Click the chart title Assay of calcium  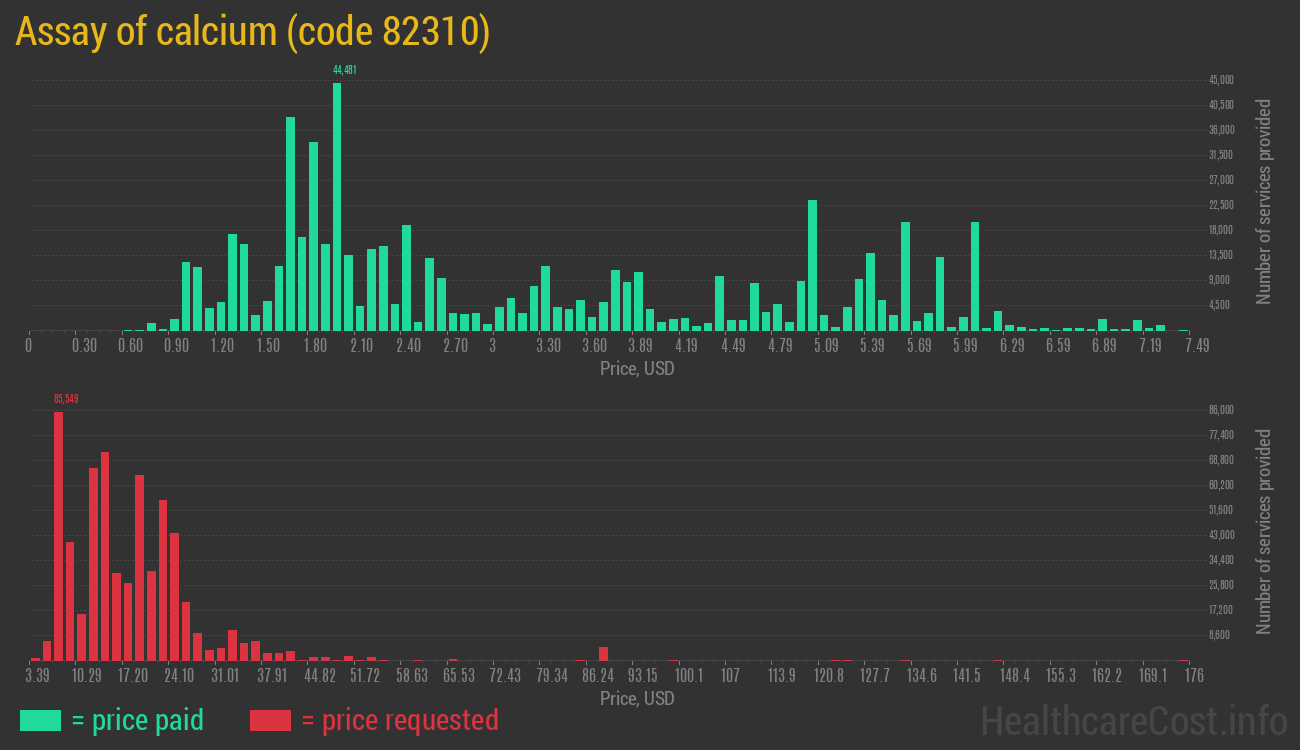point(252,32)
